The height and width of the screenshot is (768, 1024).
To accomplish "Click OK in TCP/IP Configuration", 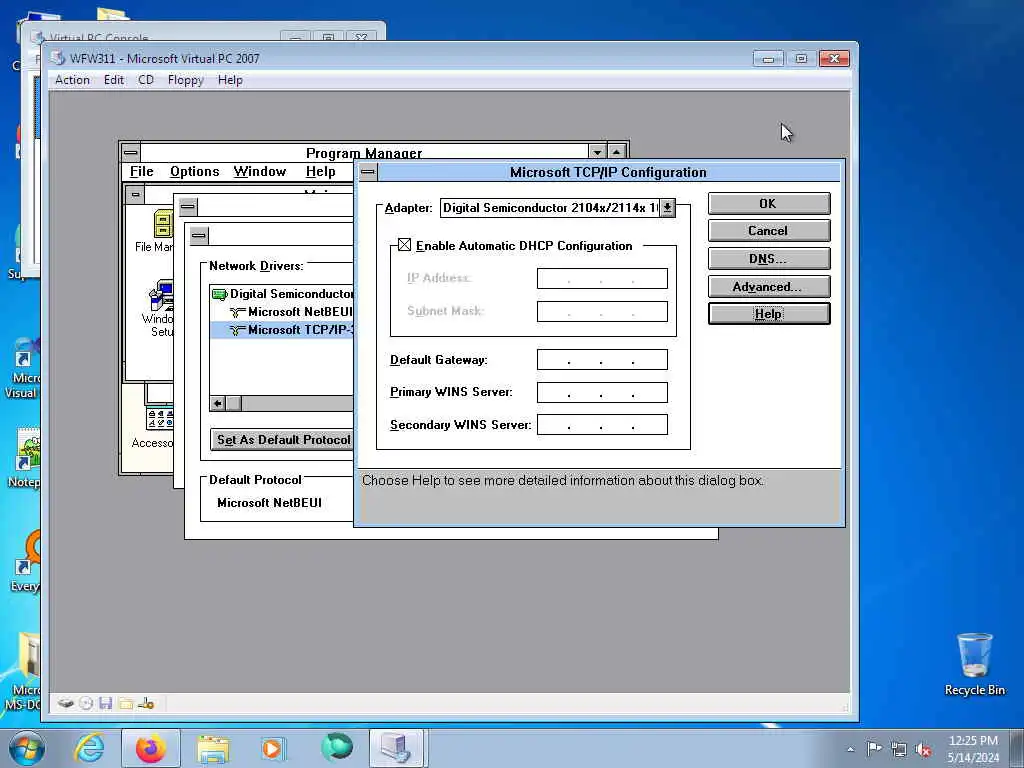I will coord(769,204).
